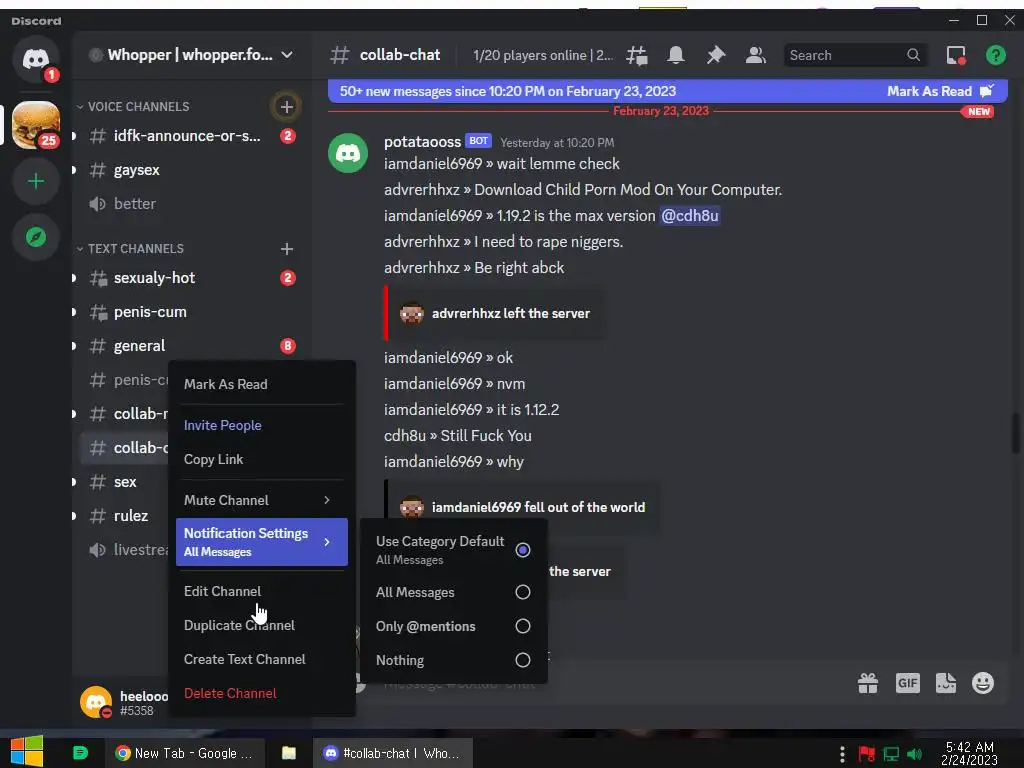
Task: Open the sexualy-hot channel
Action: click(x=192, y=278)
